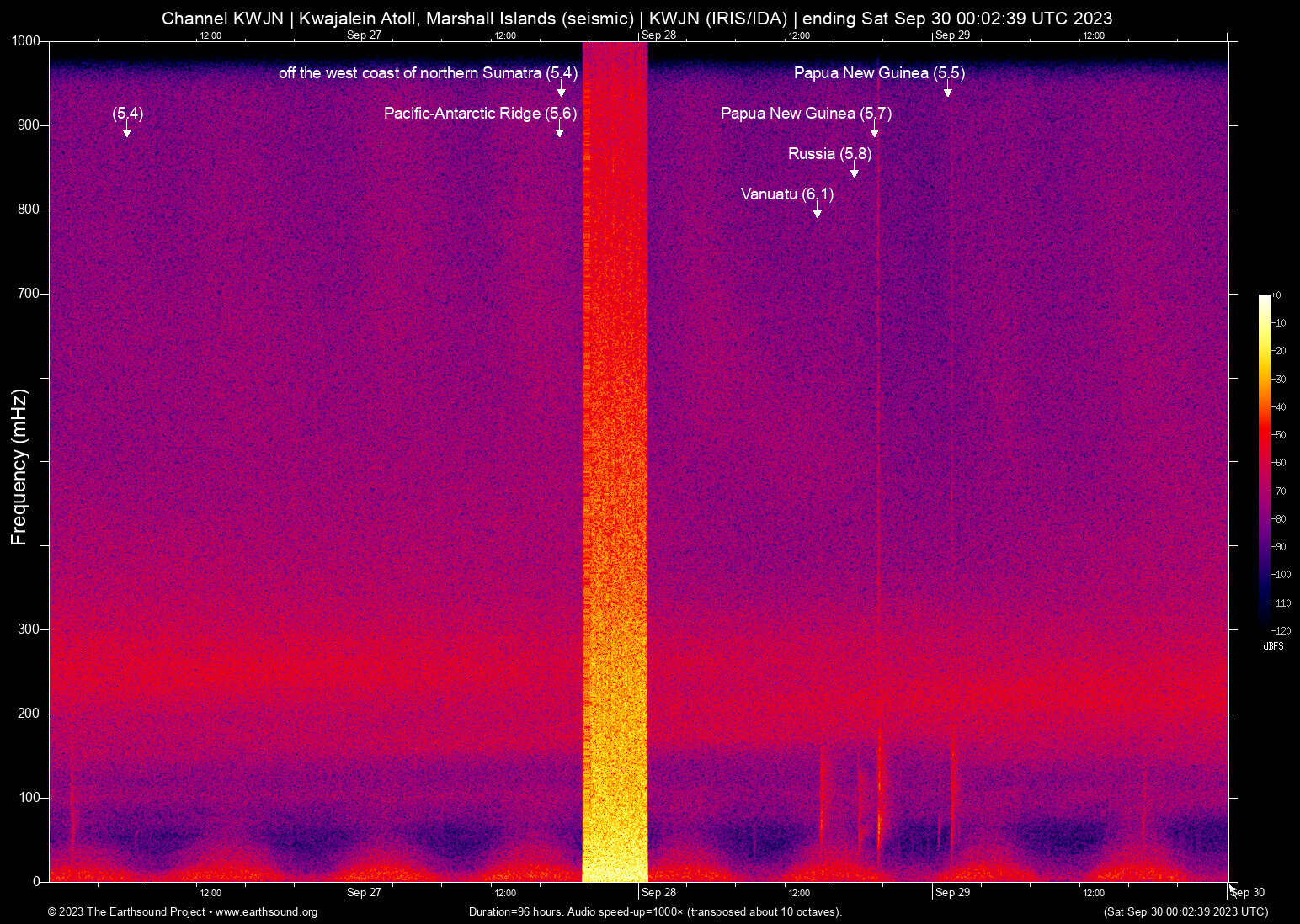Click the Russia (5.8) event label

(829, 154)
